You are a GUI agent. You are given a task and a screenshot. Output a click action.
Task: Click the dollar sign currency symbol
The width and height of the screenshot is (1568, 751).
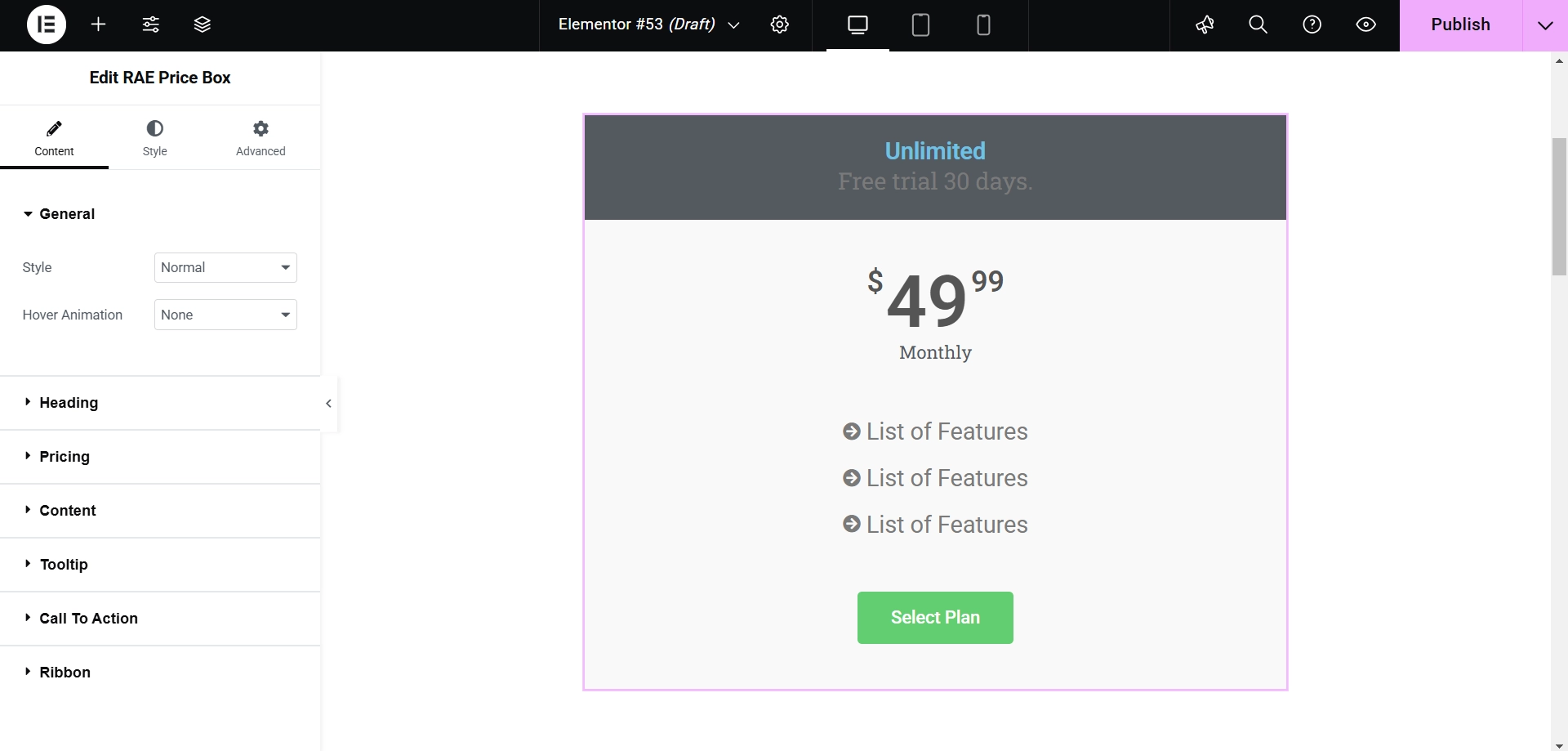click(875, 281)
